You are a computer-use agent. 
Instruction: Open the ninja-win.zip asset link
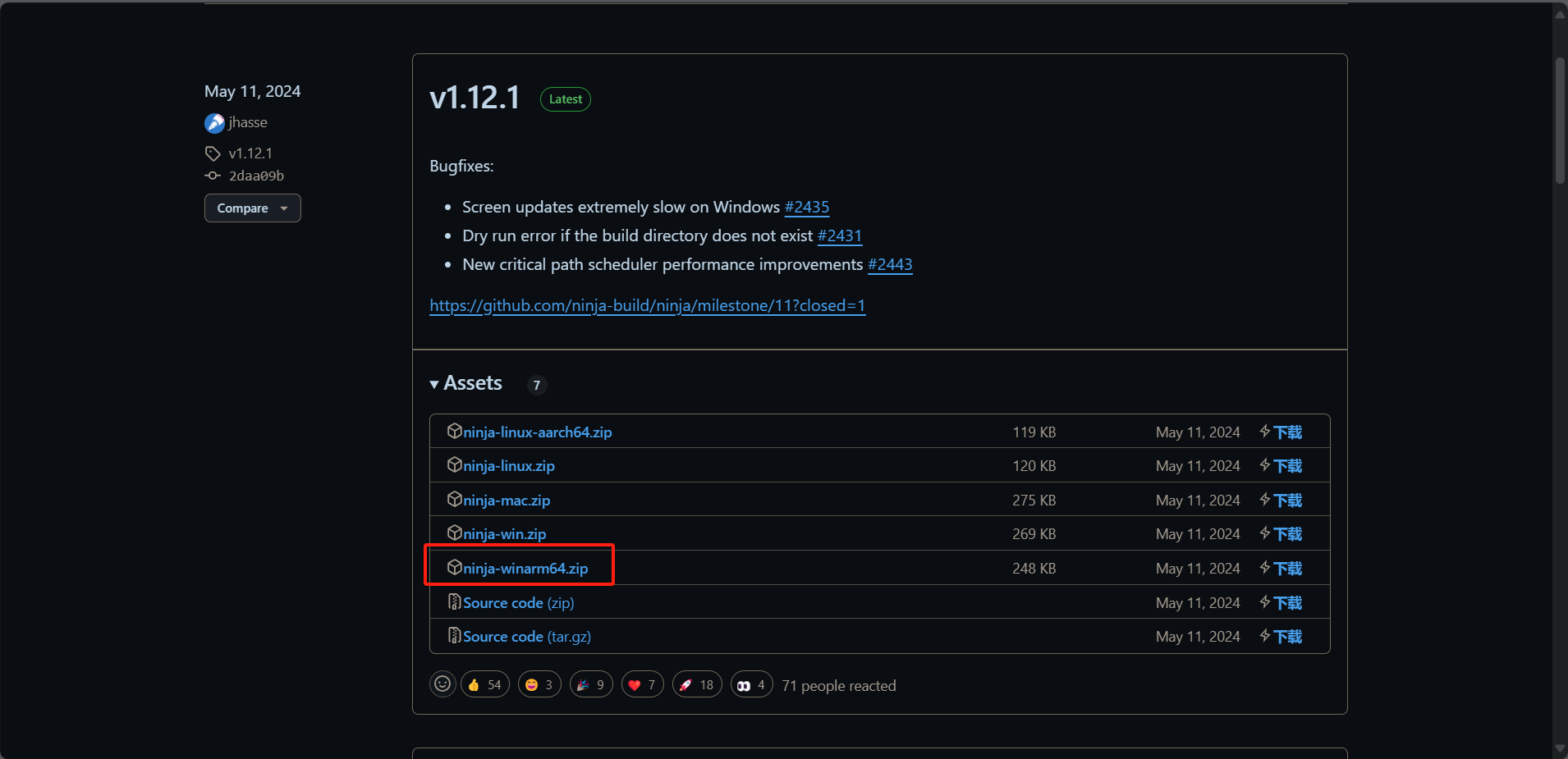(x=504, y=534)
